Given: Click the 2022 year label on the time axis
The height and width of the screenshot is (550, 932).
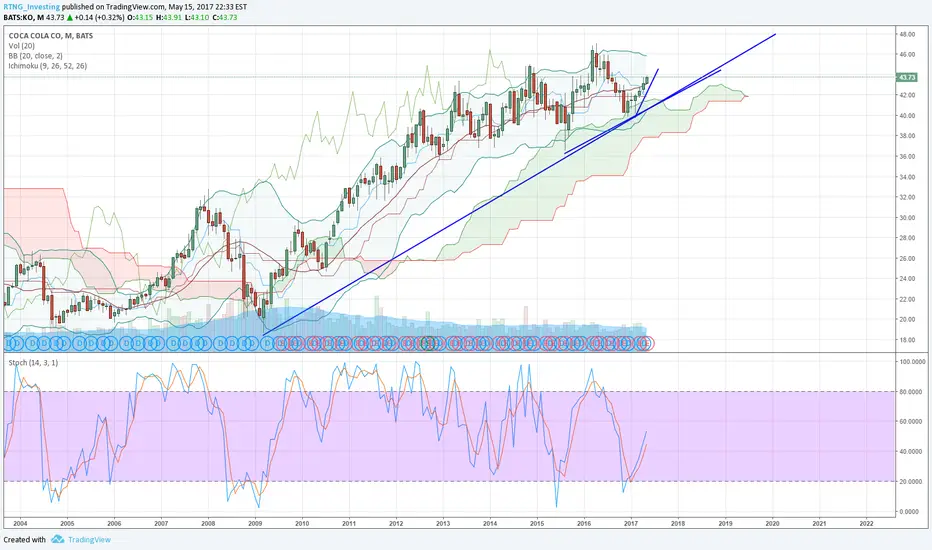Looking at the screenshot, I should coord(867,524).
